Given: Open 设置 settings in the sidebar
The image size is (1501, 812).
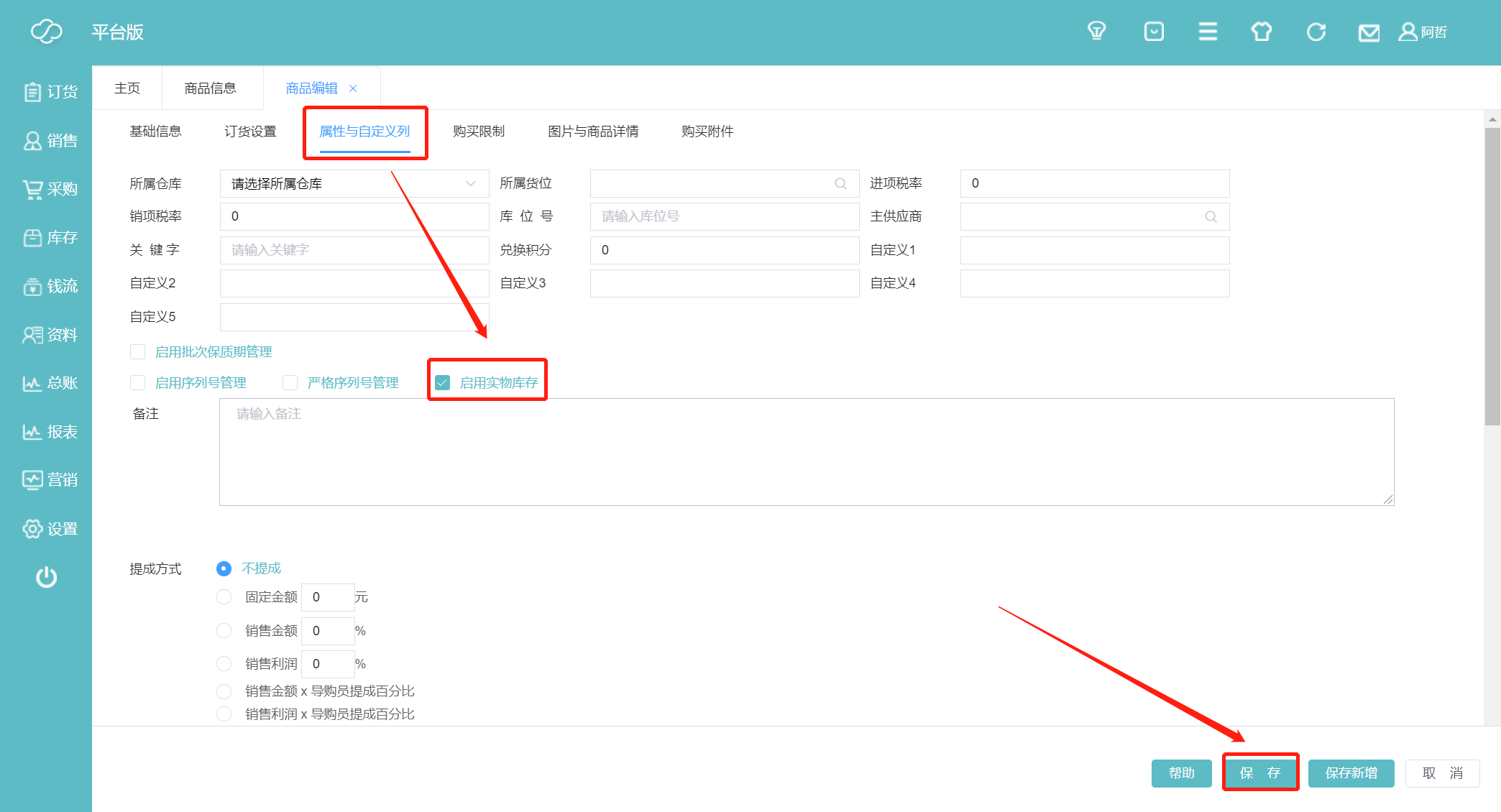Looking at the screenshot, I should 50,529.
